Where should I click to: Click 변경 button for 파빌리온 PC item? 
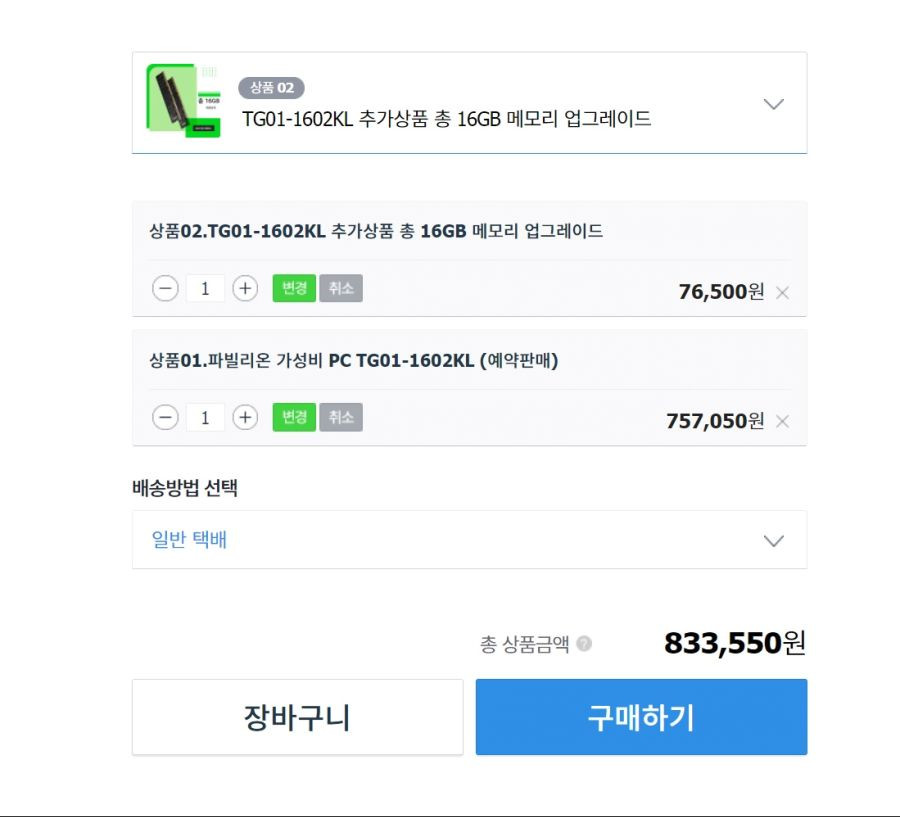(294, 417)
